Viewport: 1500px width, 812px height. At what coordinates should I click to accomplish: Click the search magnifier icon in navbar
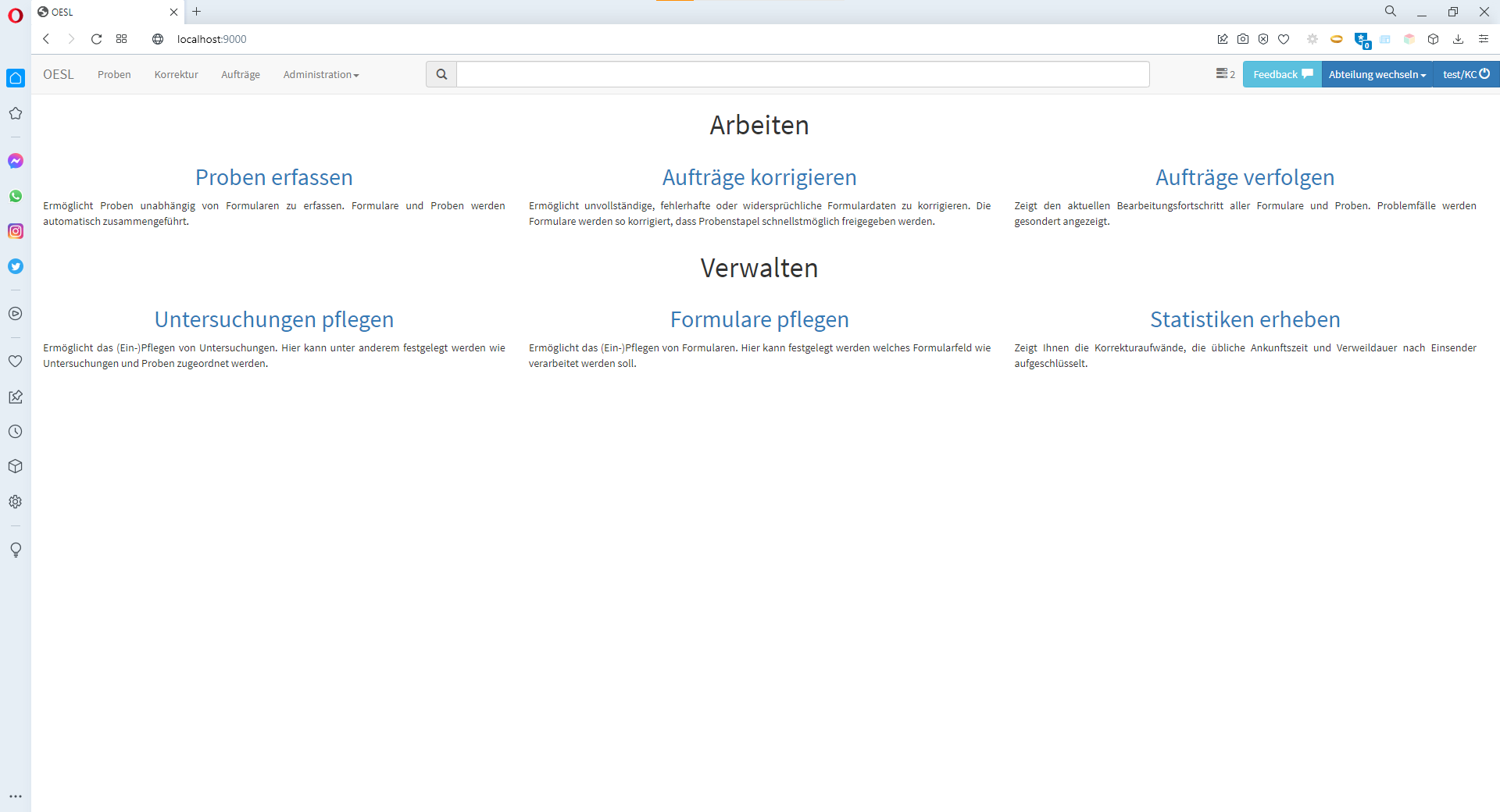[x=441, y=74]
